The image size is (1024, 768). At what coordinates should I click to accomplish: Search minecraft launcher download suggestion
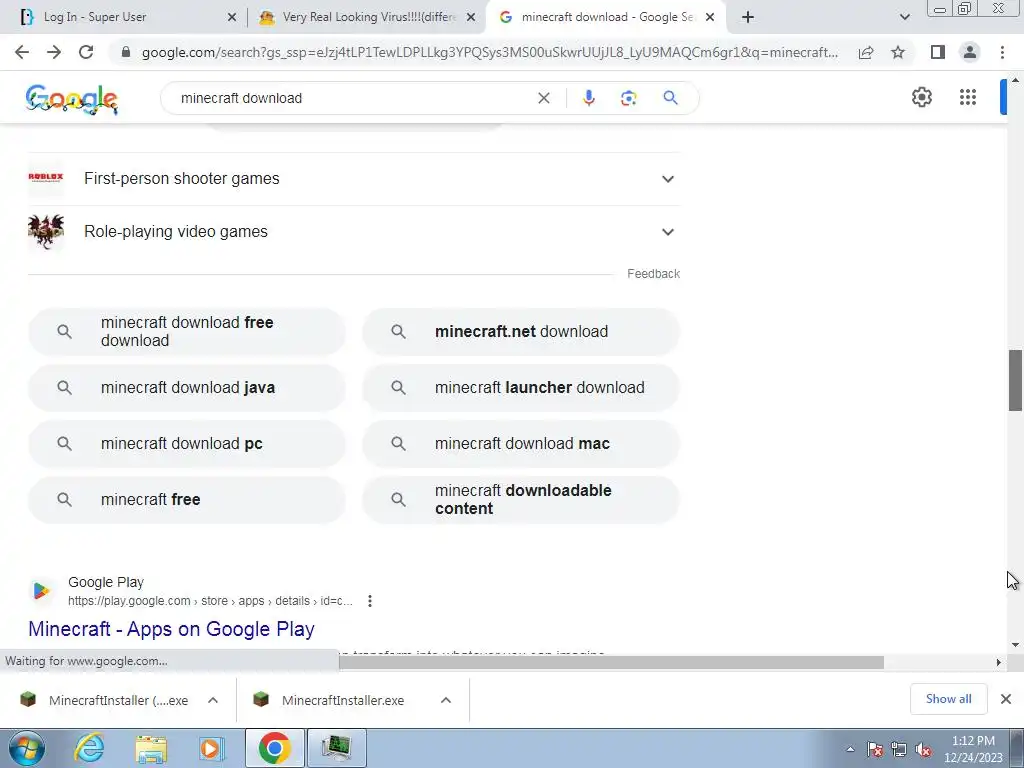[521, 388]
